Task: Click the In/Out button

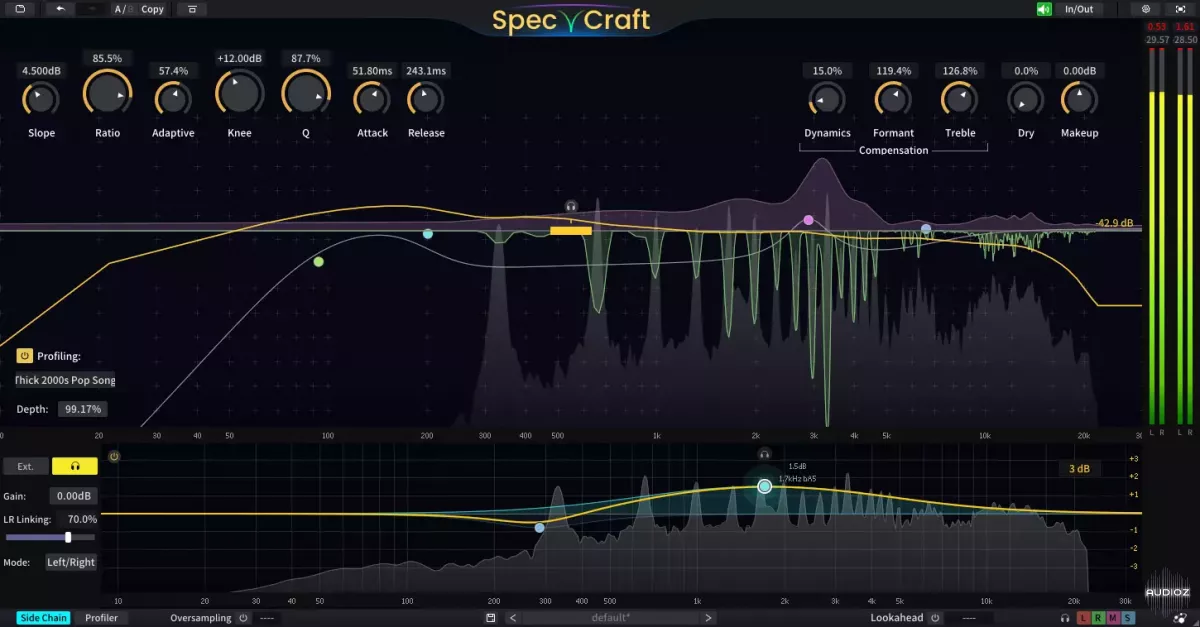Action: tap(1079, 9)
